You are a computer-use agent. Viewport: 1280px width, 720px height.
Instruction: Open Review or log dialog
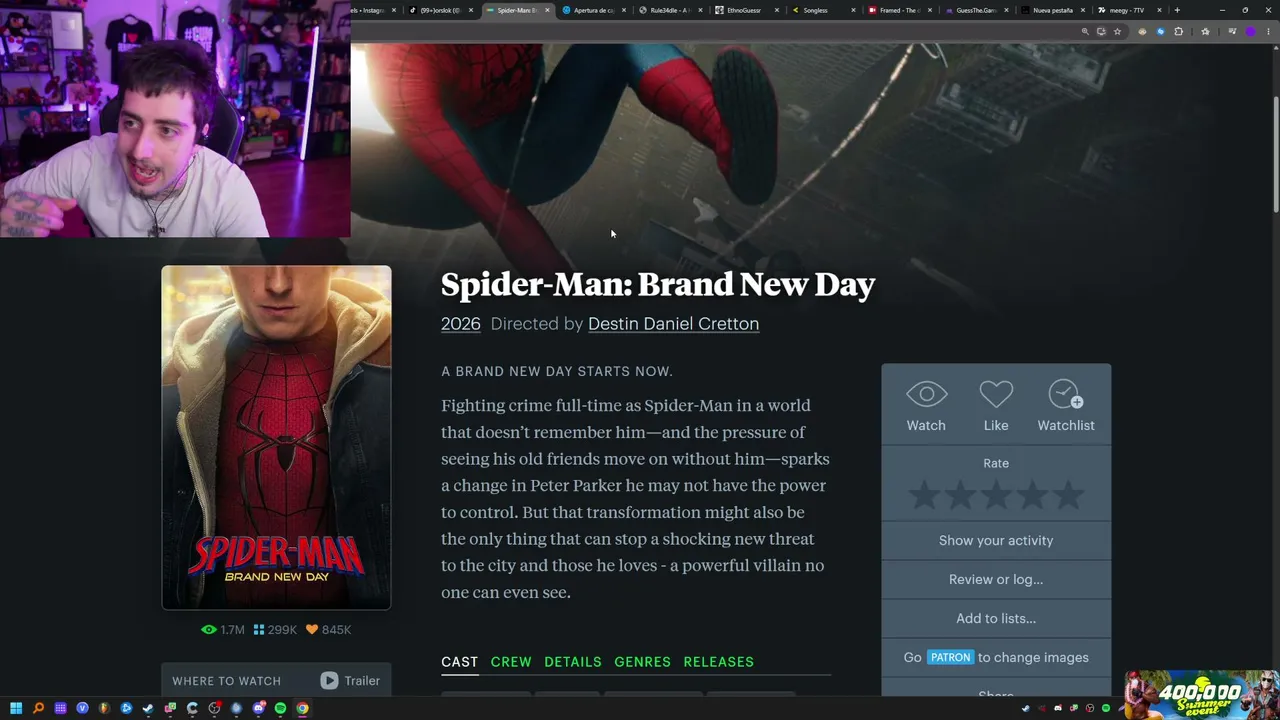[x=996, y=579]
